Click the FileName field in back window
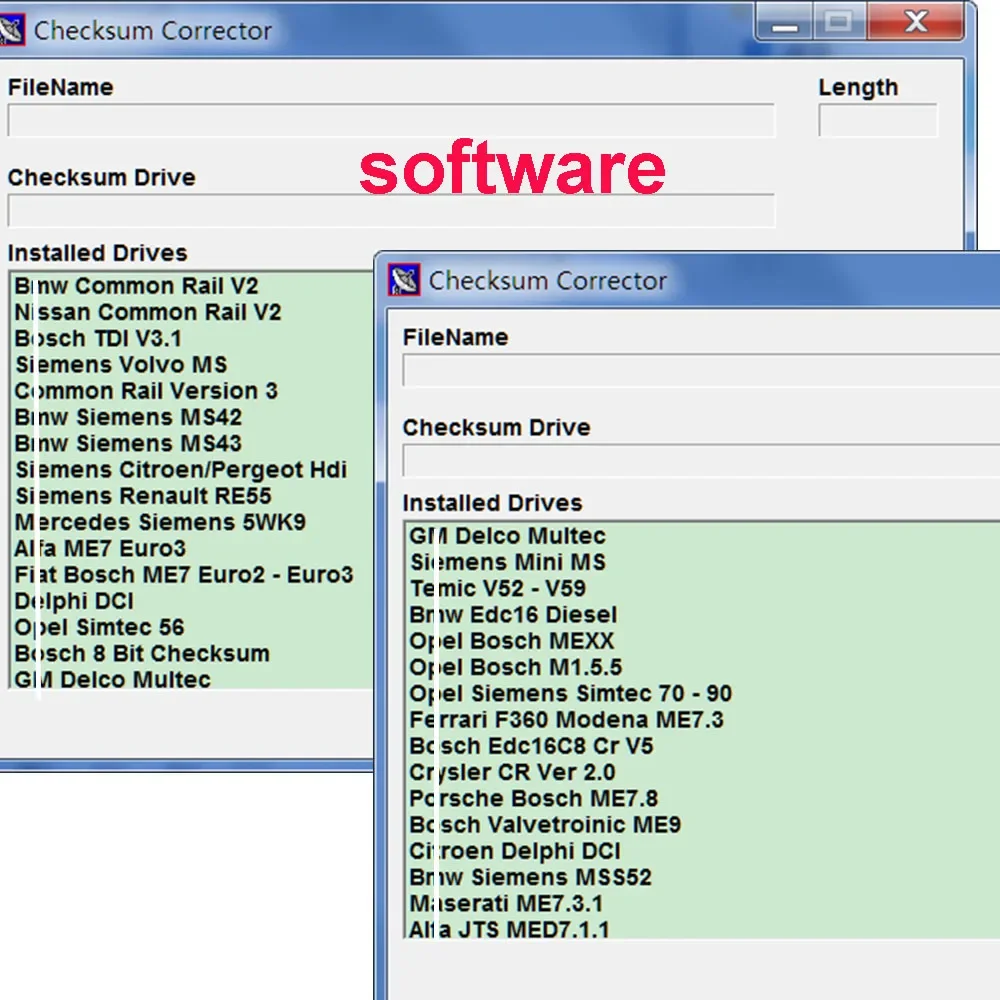 [x=392, y=121]
